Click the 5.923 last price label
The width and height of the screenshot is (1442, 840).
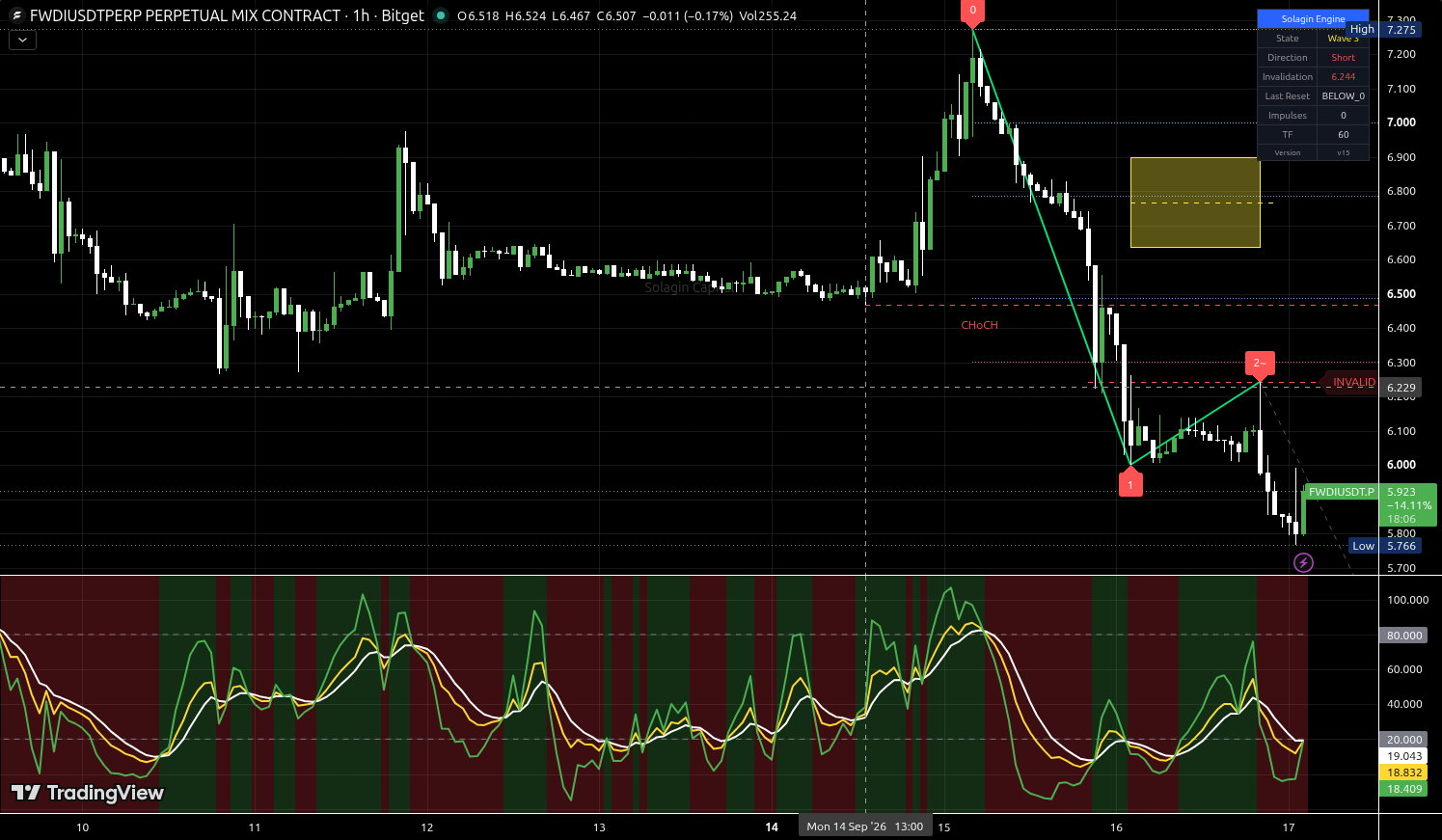[1401, 492]
